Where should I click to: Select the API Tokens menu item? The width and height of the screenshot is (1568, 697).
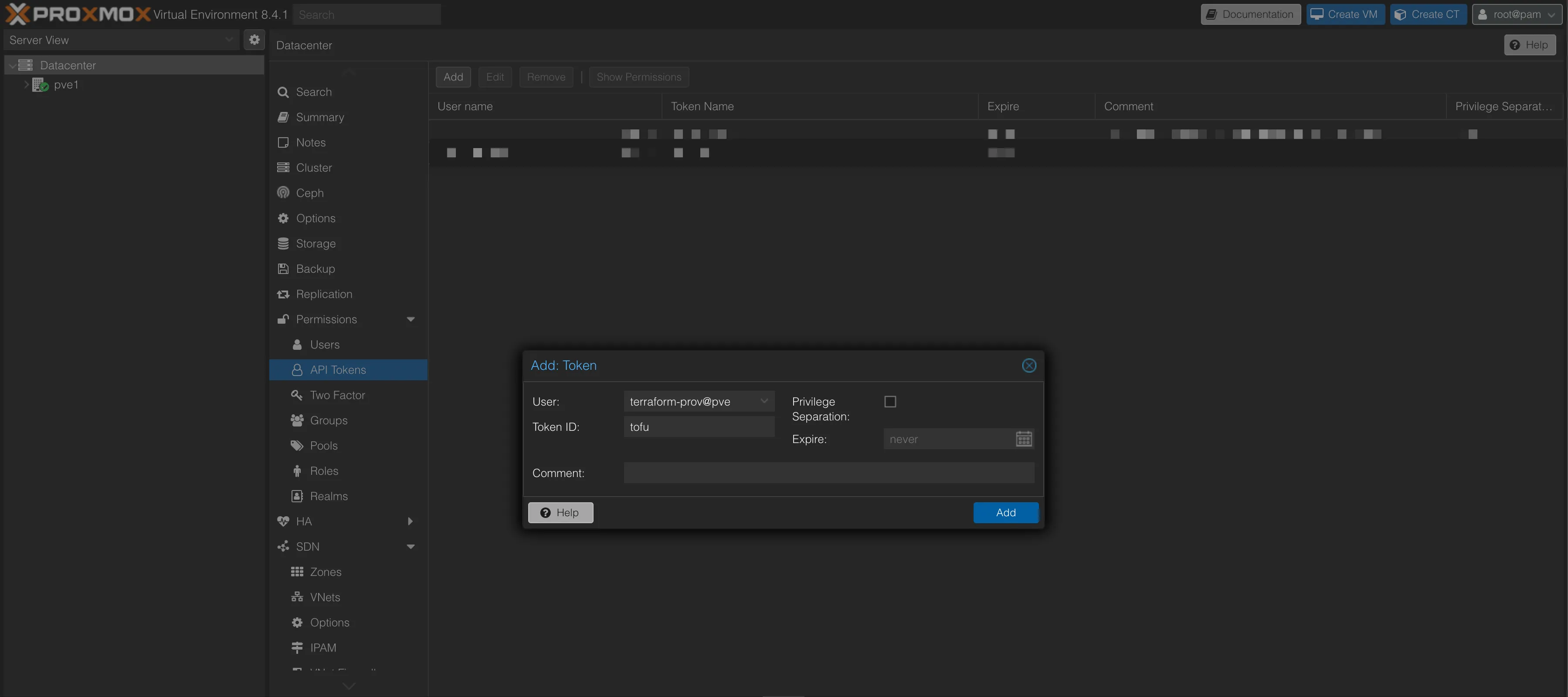348,369
